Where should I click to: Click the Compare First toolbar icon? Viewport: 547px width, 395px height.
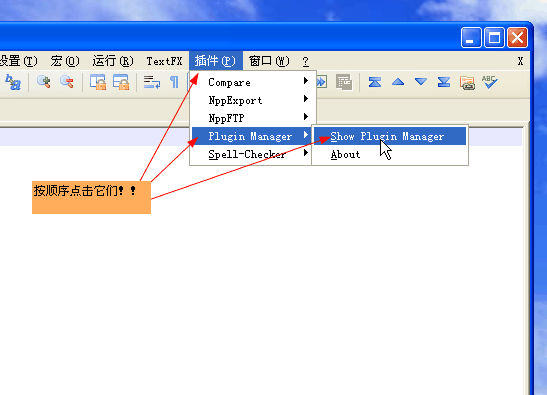click(375, 82)
